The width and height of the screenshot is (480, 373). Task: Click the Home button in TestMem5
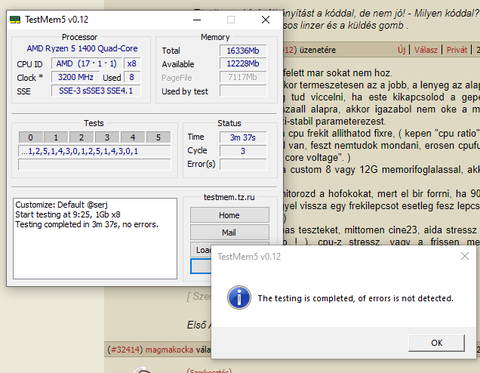tap(229, 215)
